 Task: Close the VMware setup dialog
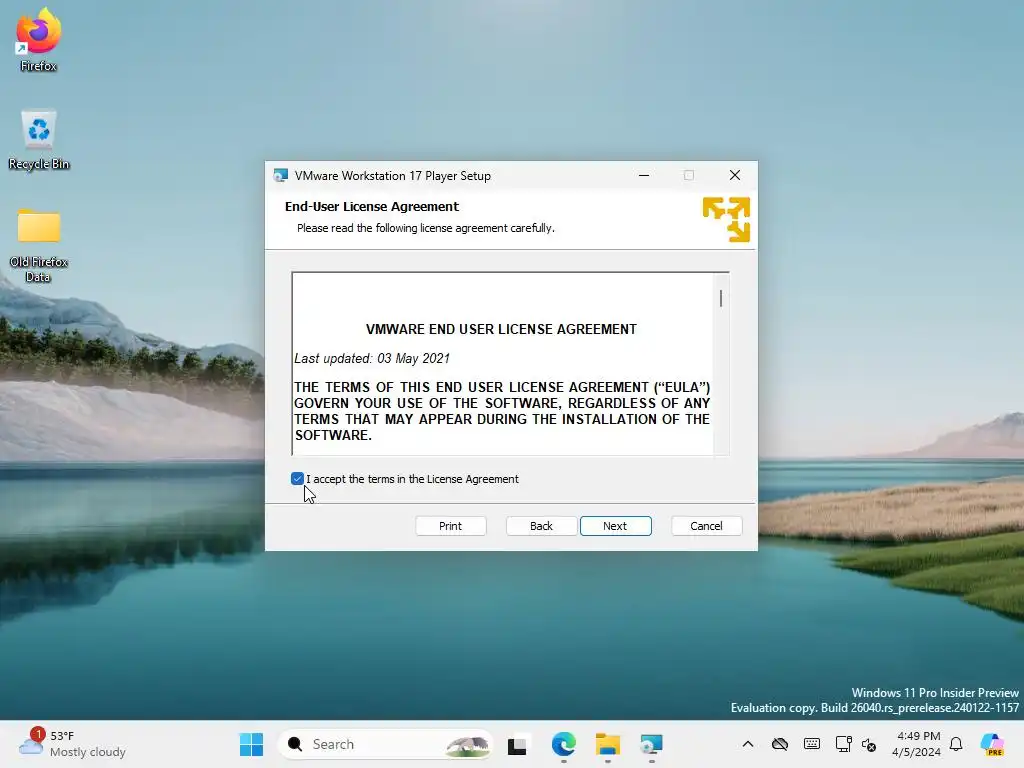click(735, 175)
